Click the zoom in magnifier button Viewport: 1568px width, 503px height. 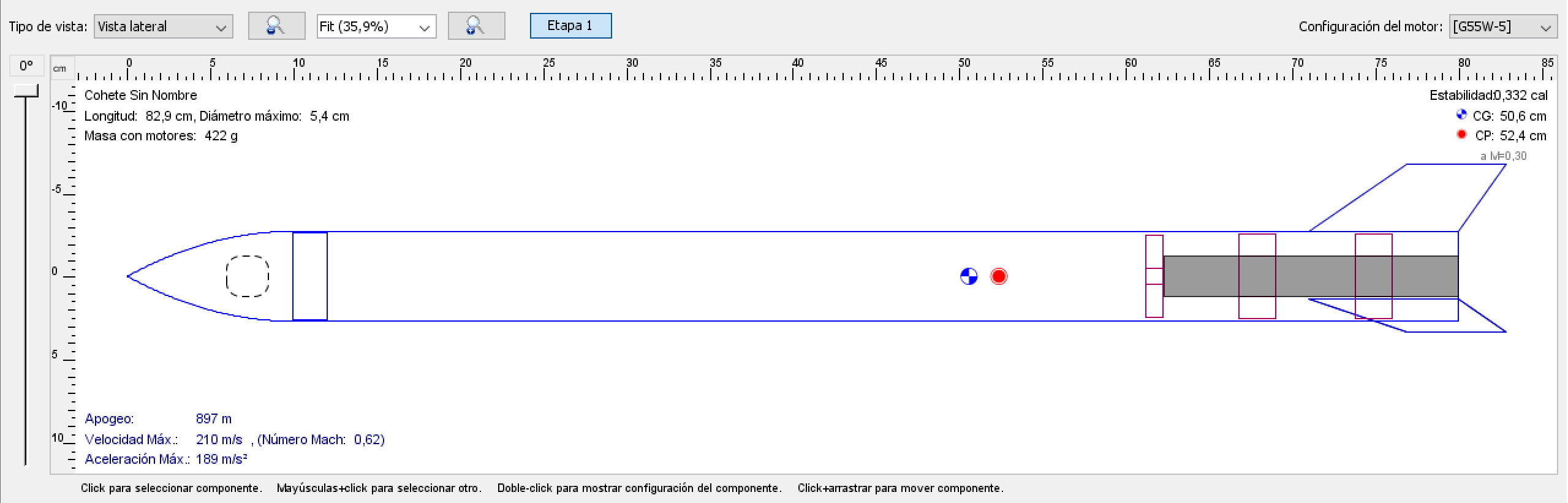pyautogui.click(x=476, y=26)
